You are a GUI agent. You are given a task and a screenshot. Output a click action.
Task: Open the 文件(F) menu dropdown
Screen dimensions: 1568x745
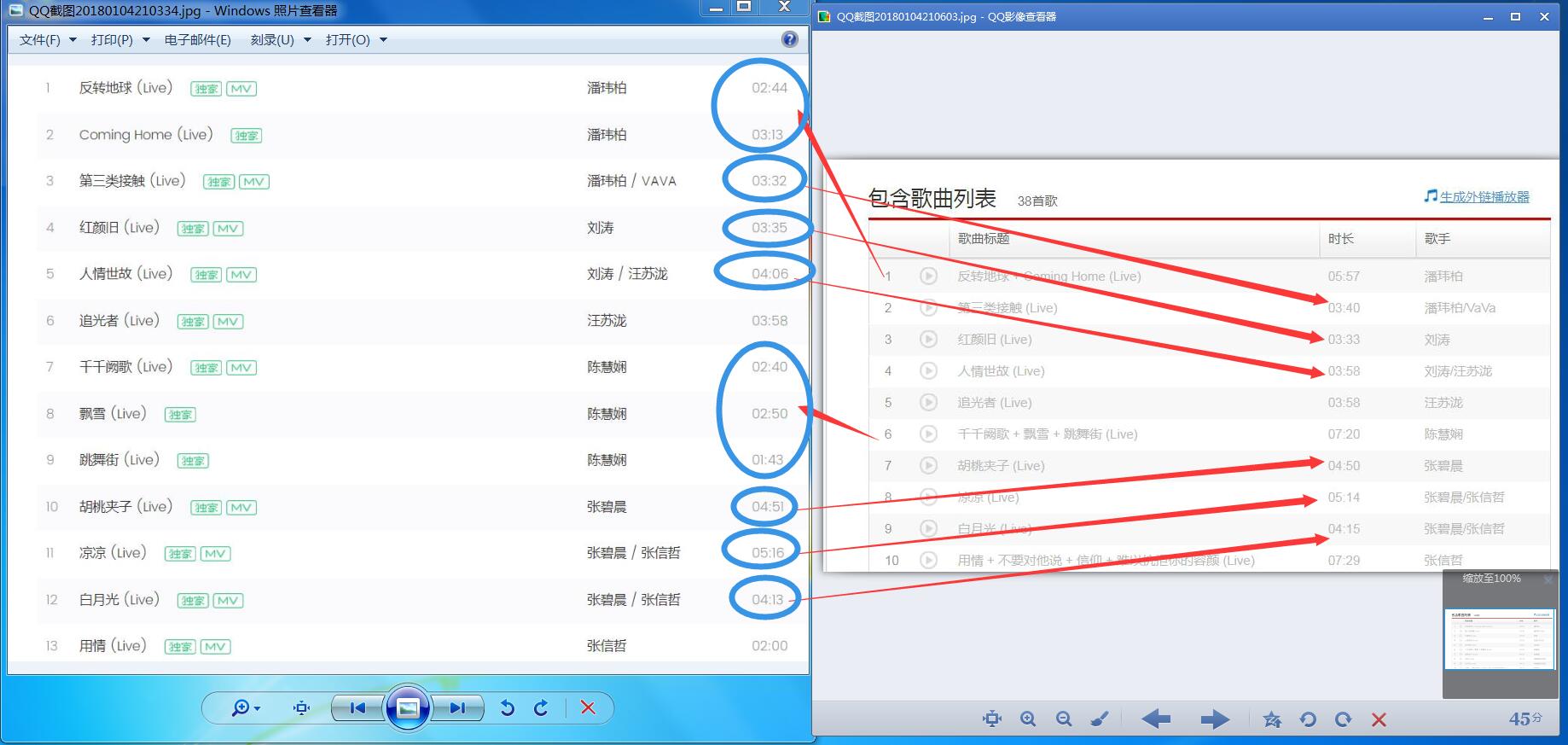[48, 39]
